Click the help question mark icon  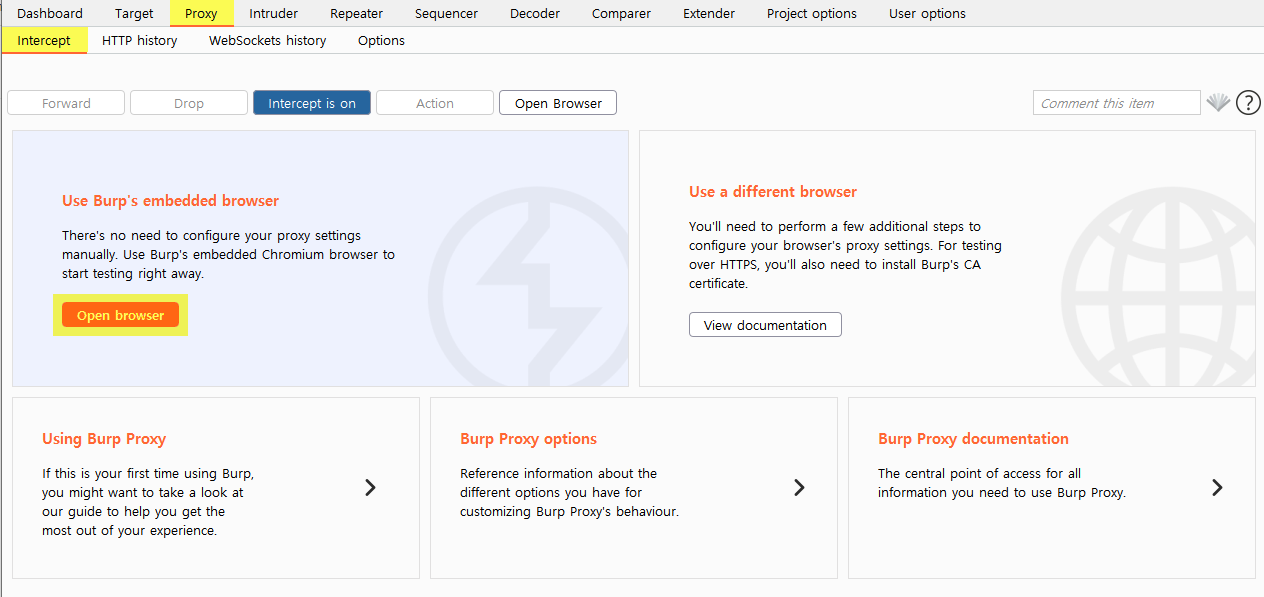tap(1248, 103)
